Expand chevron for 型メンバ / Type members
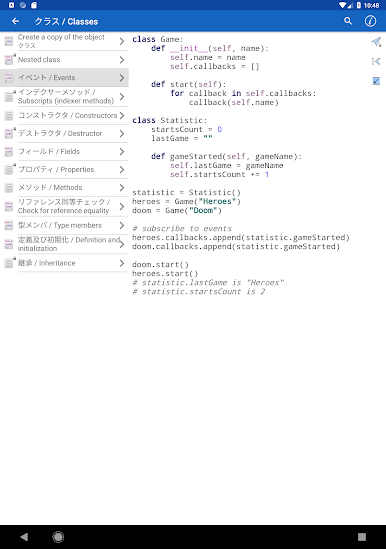 pos(122,225)
